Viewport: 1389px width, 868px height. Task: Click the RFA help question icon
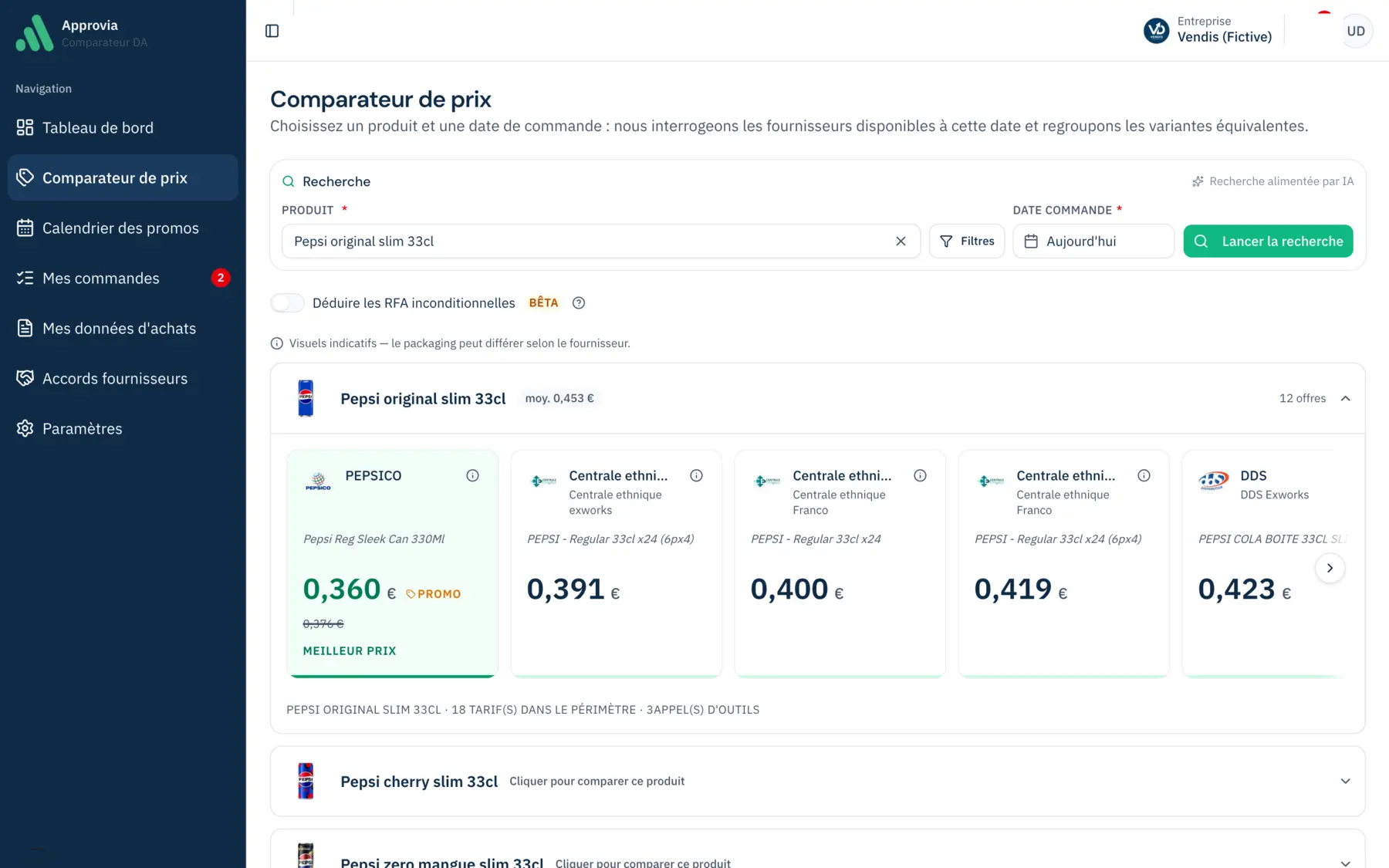click(x=579, y=303)
